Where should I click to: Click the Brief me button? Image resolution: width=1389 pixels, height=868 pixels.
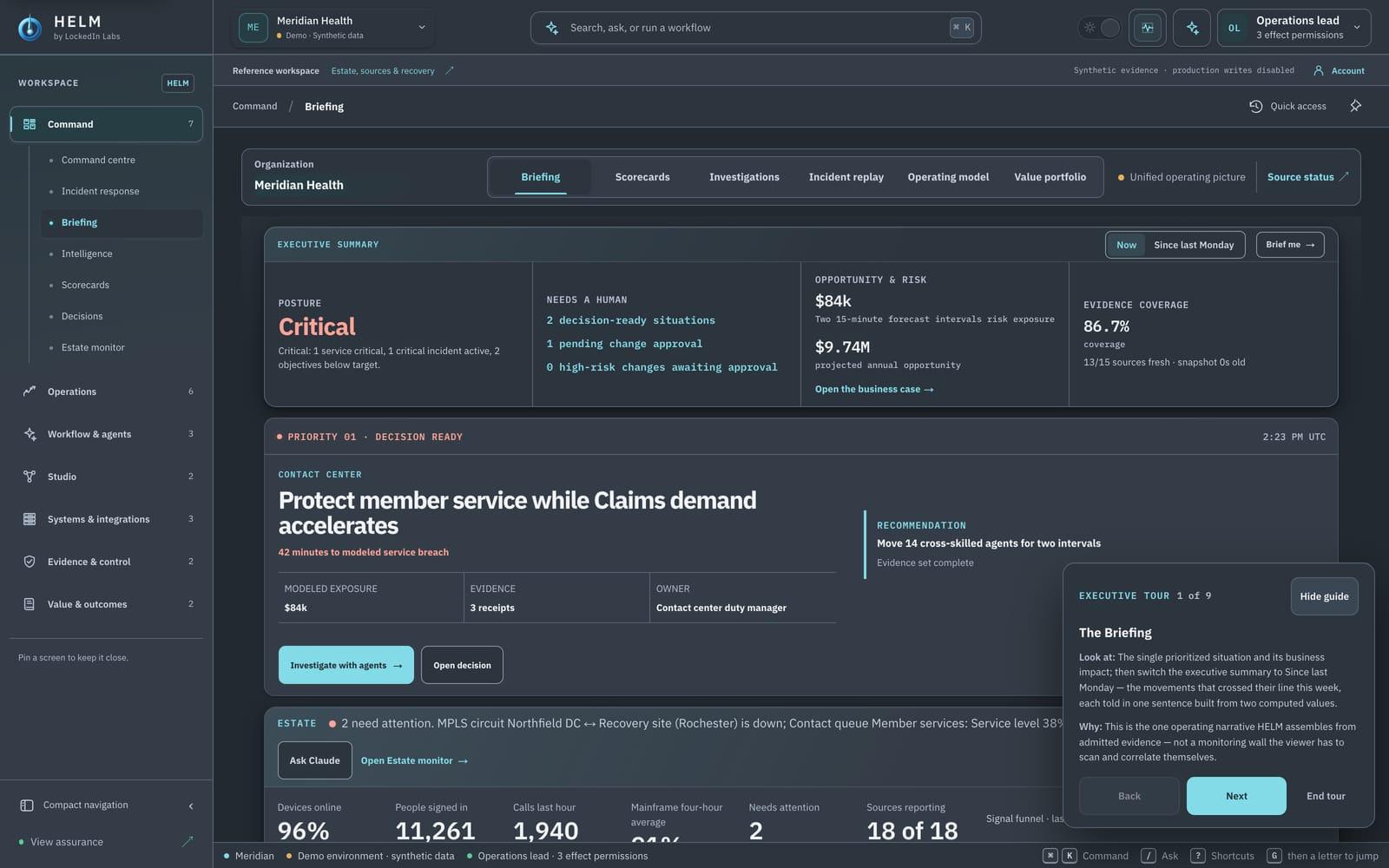[x=1290, y=245]
